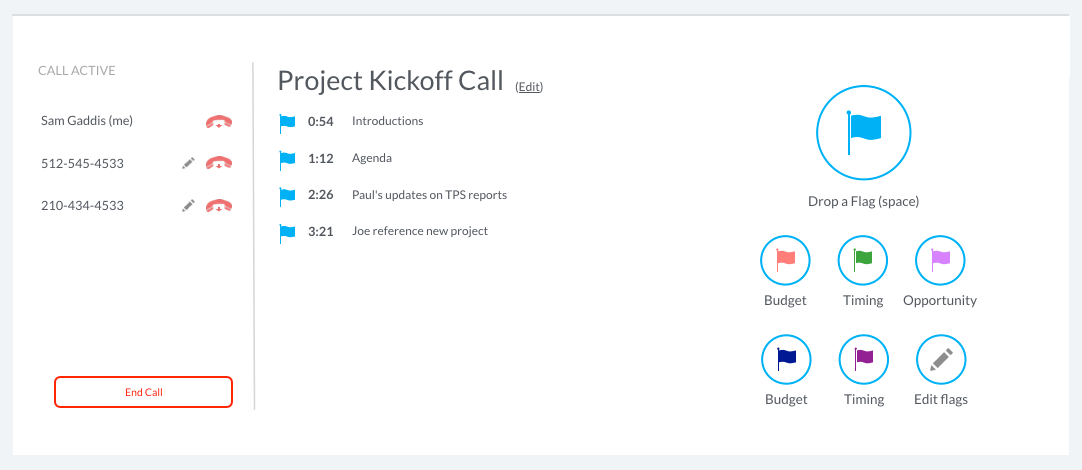Screen dimensions: 1082x470
Task: Select Joe reference new project entry
Action: [420, 231]
